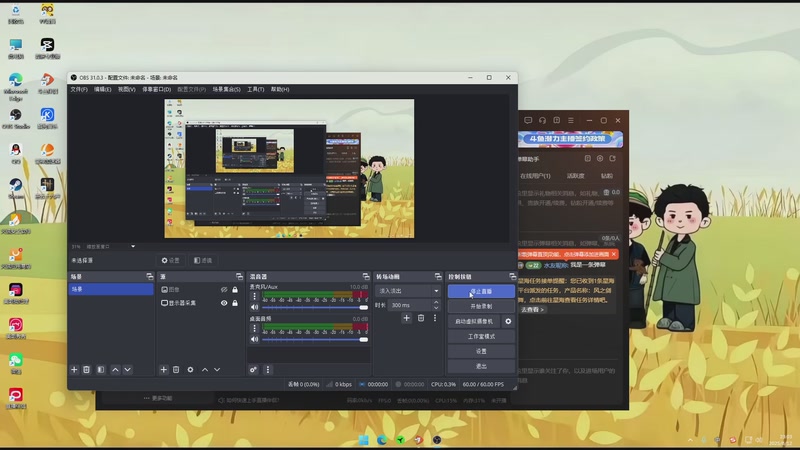Open 麦克风/Aux three-dot options menu
Viewport: 800px width, 450px height.
255,296
